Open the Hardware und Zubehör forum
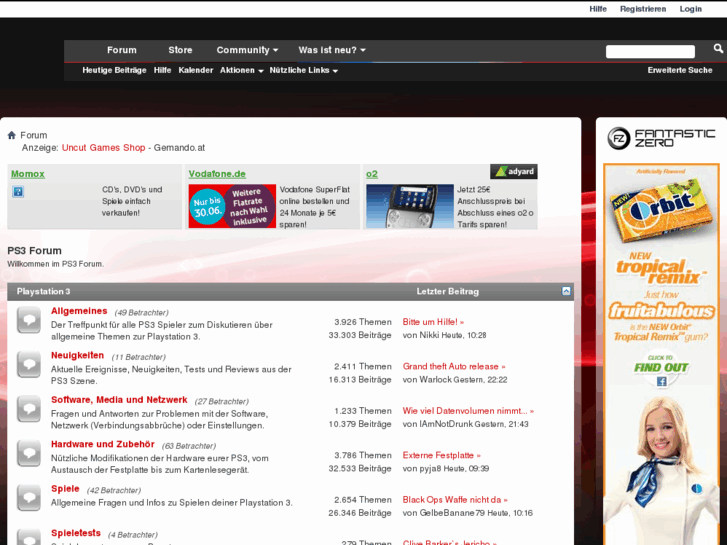The height and width of the screenshot is (545, 727). tap(102, 444)
